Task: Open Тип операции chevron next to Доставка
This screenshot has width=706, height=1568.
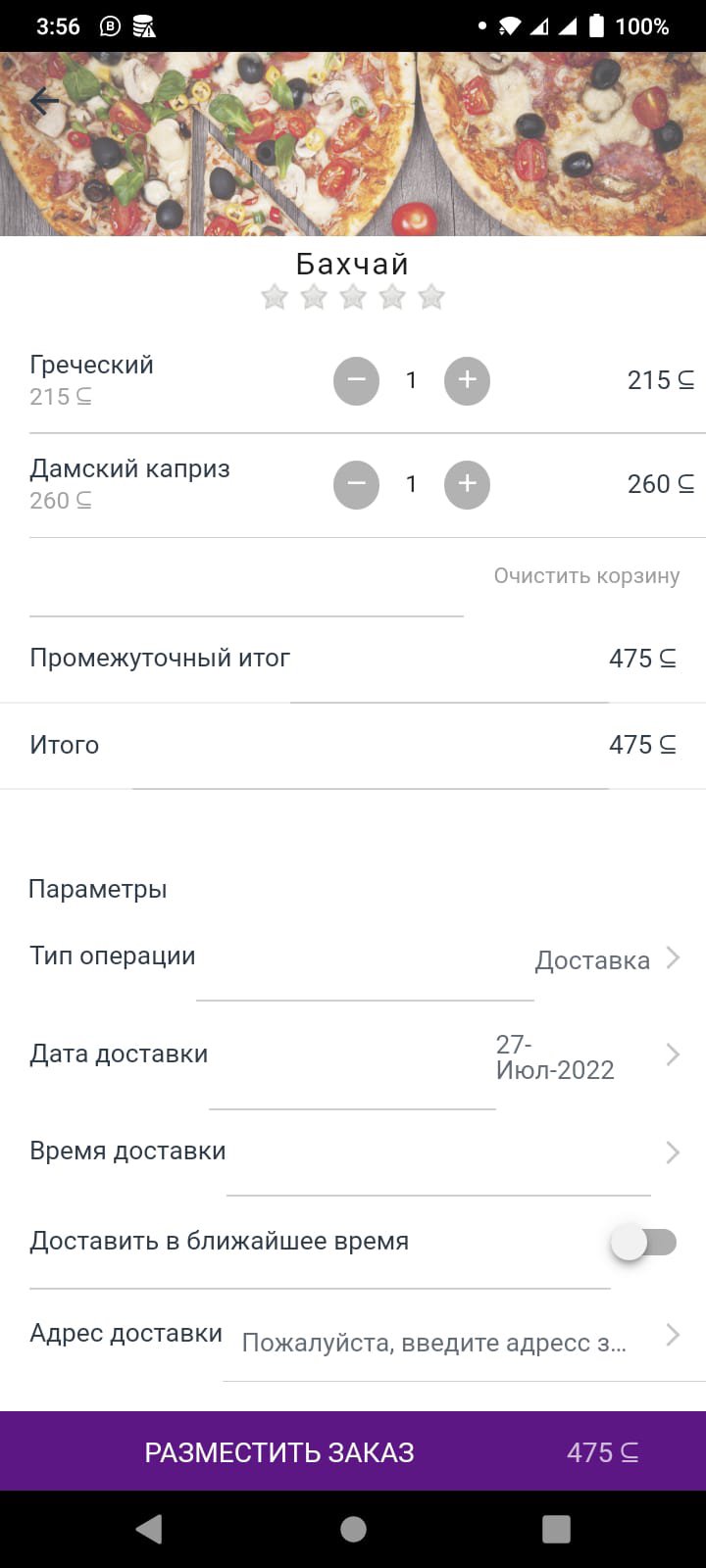Action: point(673,957)
